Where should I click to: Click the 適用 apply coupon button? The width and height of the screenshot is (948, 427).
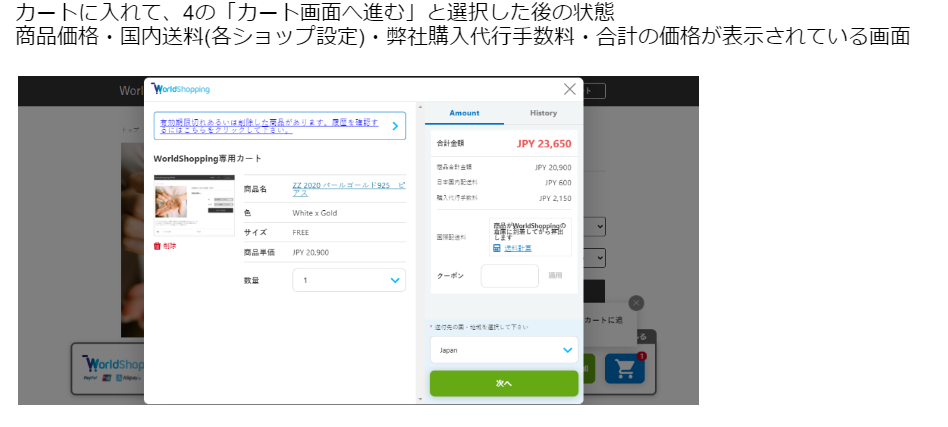coord(555,276)
